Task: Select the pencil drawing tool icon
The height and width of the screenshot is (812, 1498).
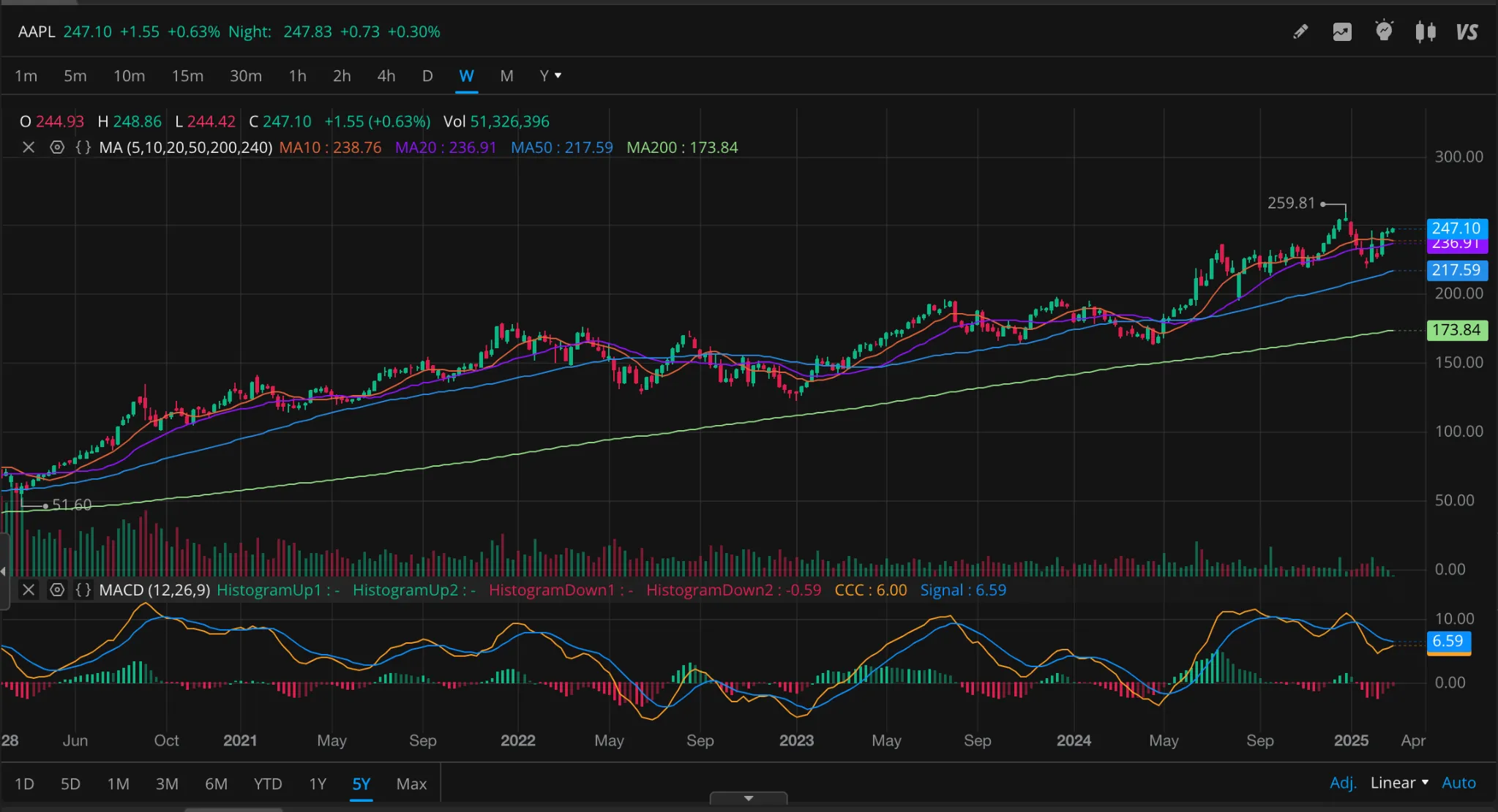Action: [1300, 31]
